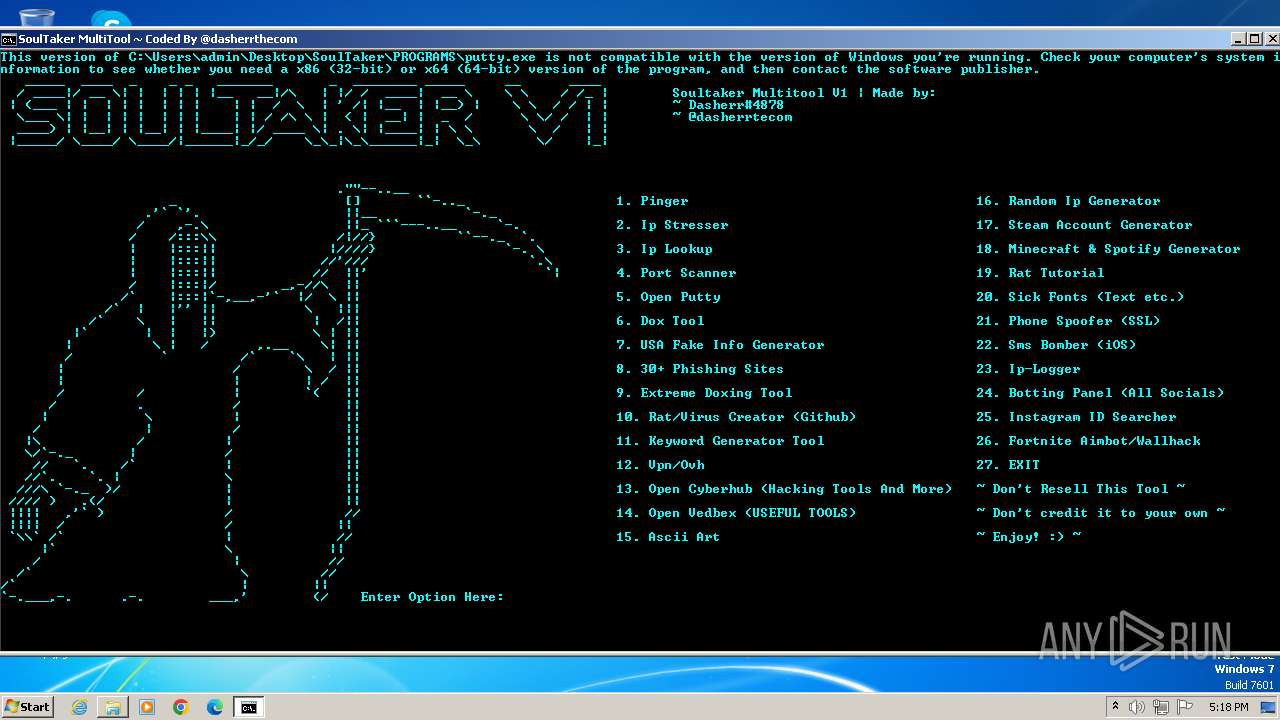Click the Skype desktop icon

click(110, 18)
